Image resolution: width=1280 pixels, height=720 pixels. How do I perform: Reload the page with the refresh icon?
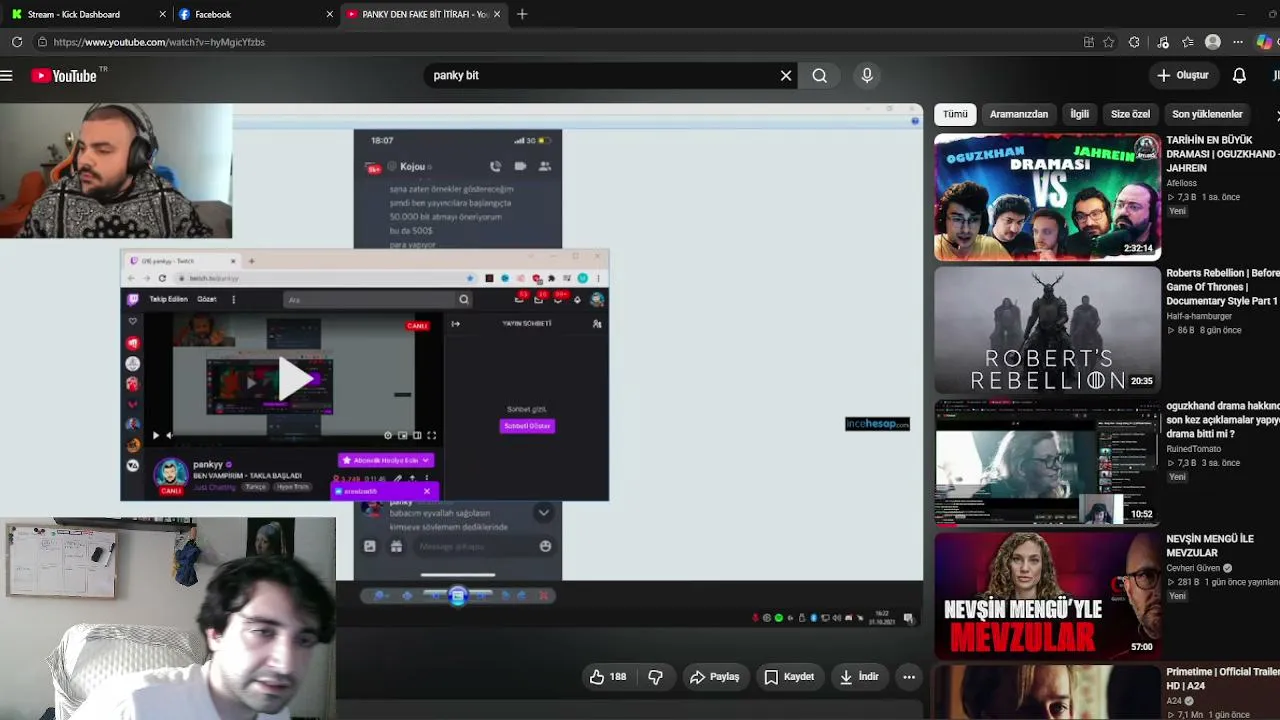click(x=17, y=42)
